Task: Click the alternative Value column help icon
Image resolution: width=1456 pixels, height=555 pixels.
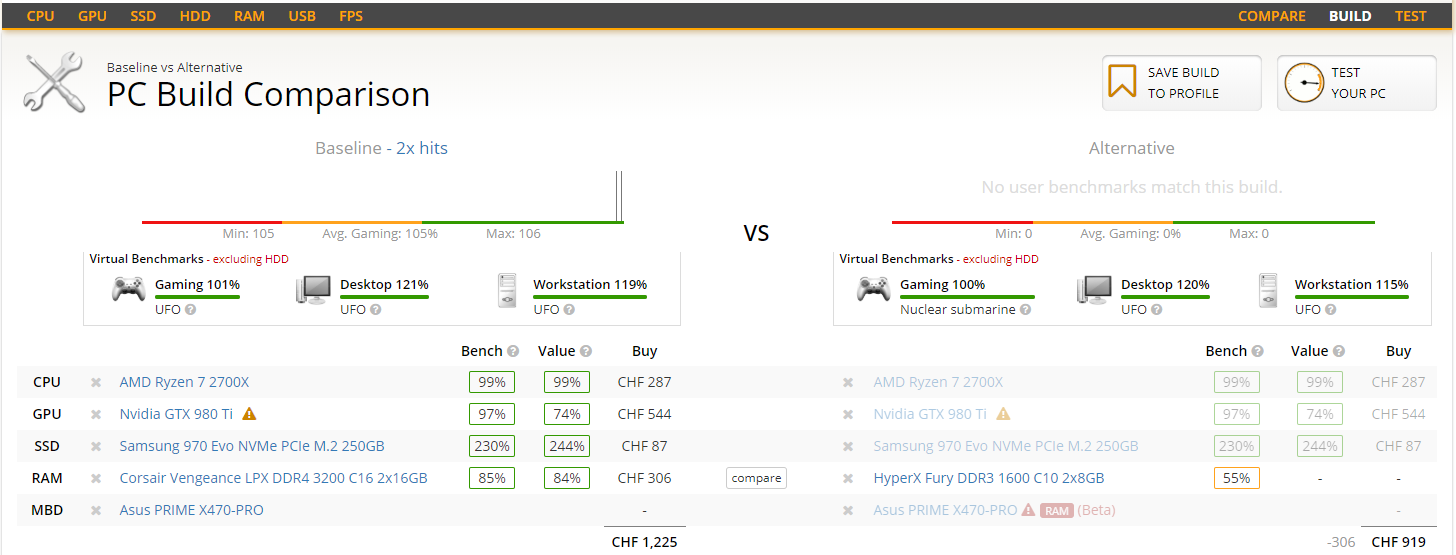Action: click(1338, 352)
